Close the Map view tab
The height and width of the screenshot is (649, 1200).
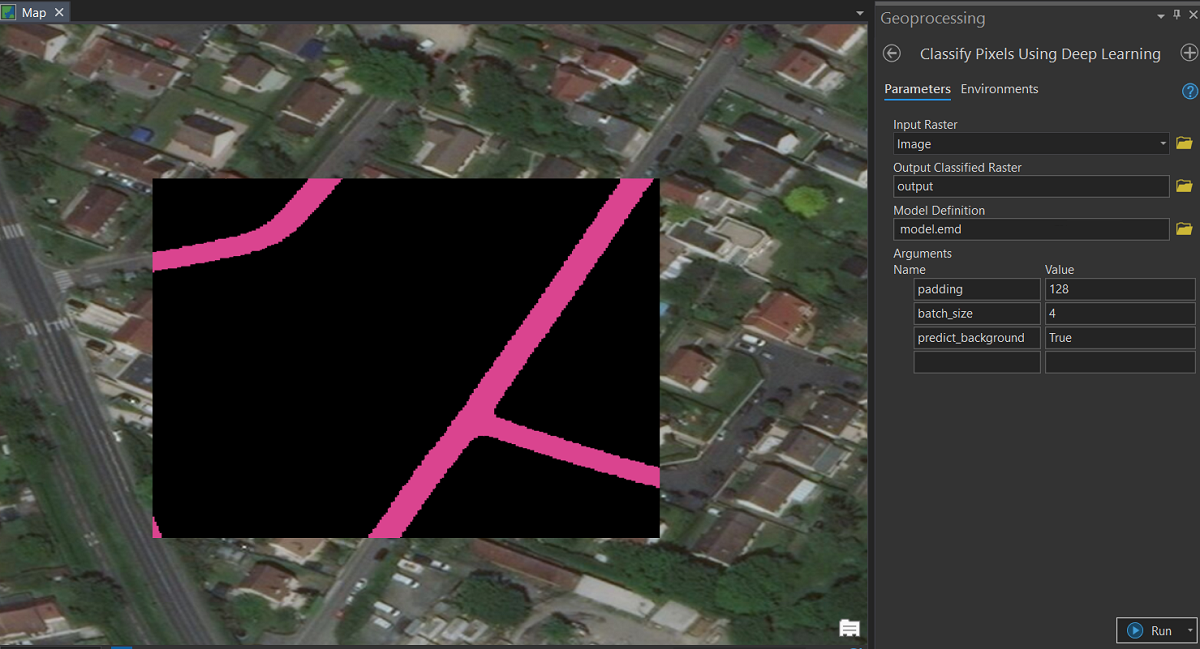coord(59,13)
